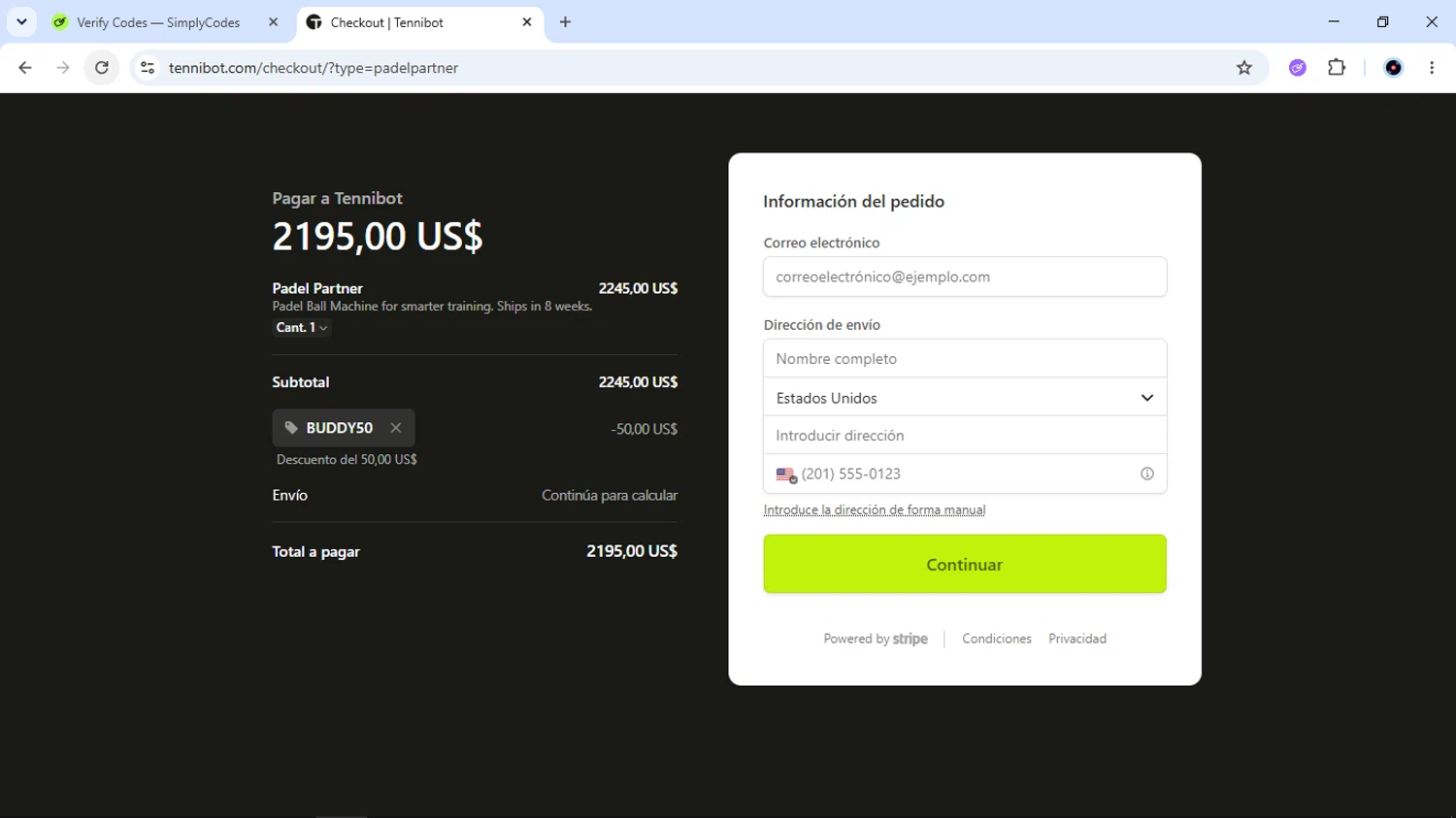Click the Total a pagar amount
The width and height of the screenshot is (1456, 818).
632,551
